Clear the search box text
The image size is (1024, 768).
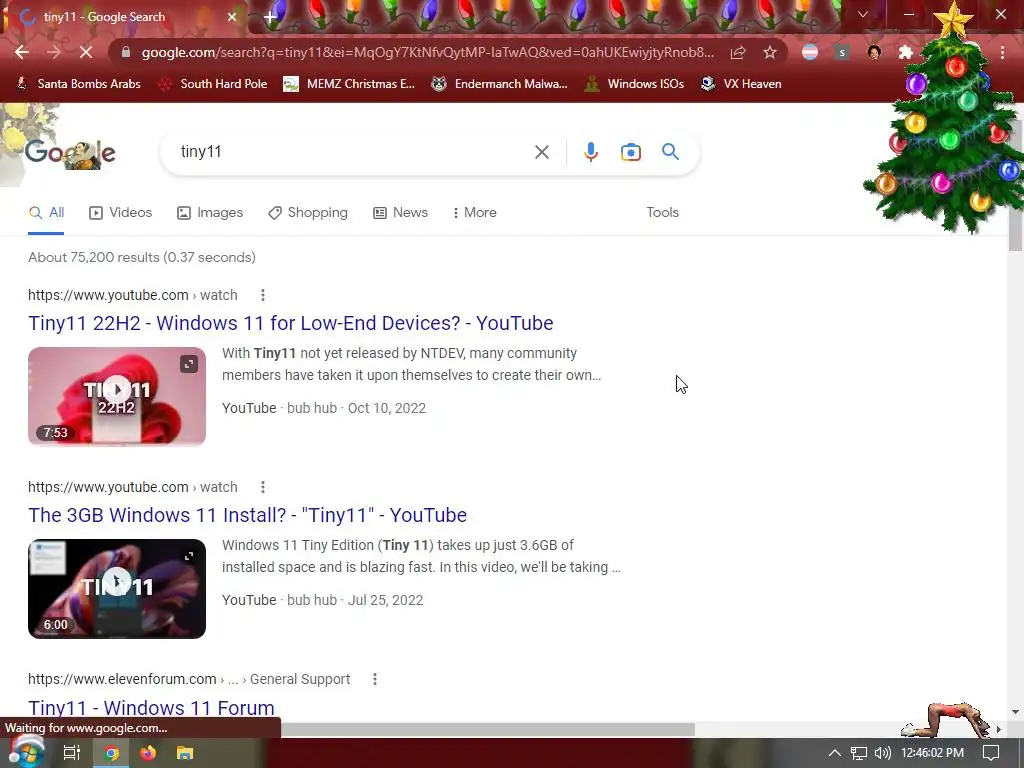(x=541, y=152)
